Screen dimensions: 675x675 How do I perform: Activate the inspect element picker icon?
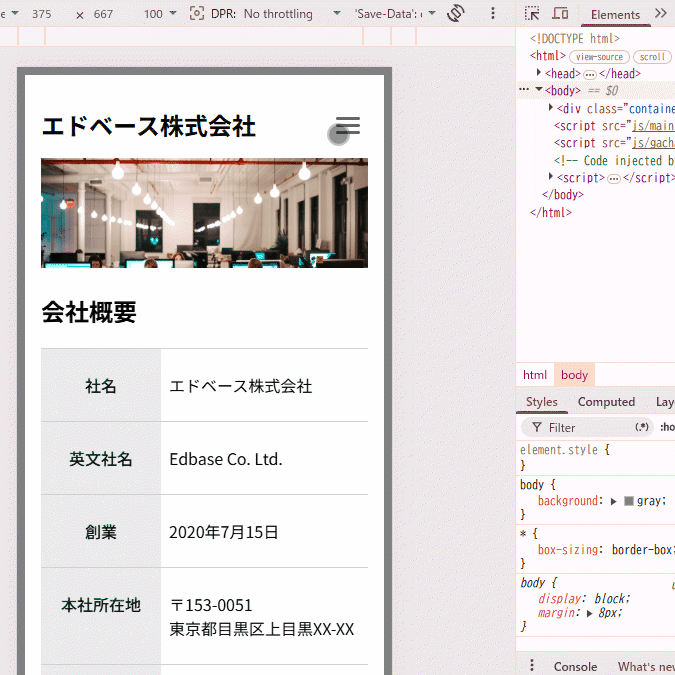[x=532, y=13]
